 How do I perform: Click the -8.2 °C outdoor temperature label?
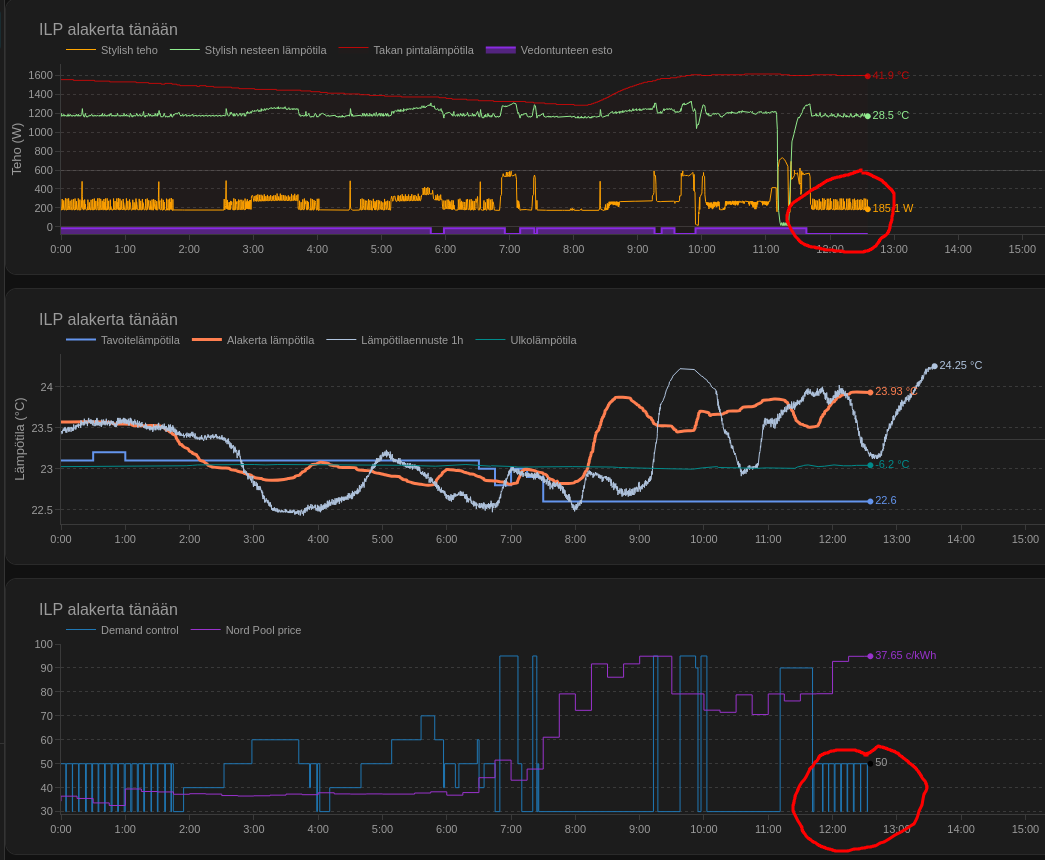click(x=892, y=465)
